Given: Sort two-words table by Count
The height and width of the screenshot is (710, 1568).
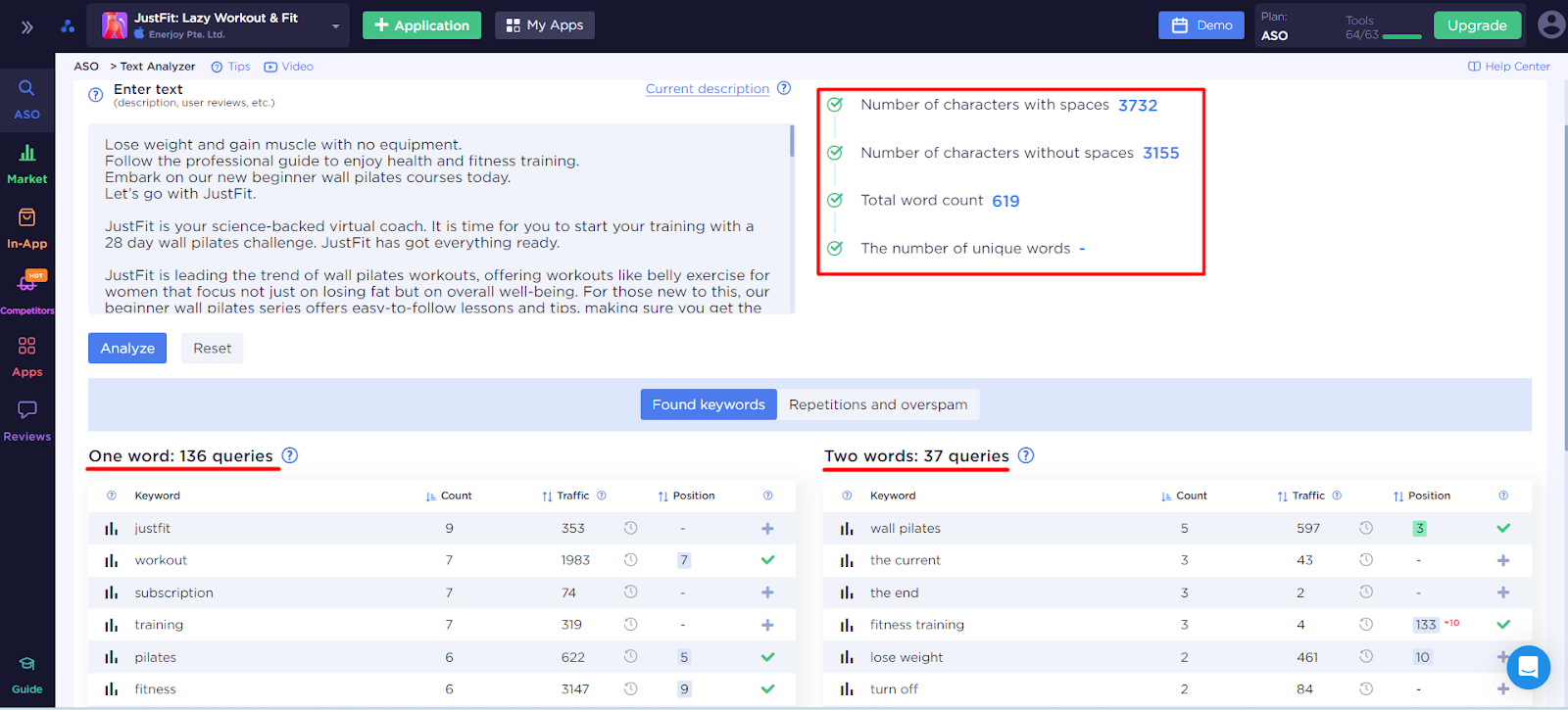Looking at the screenshot, I should (x=1184, y=496).
